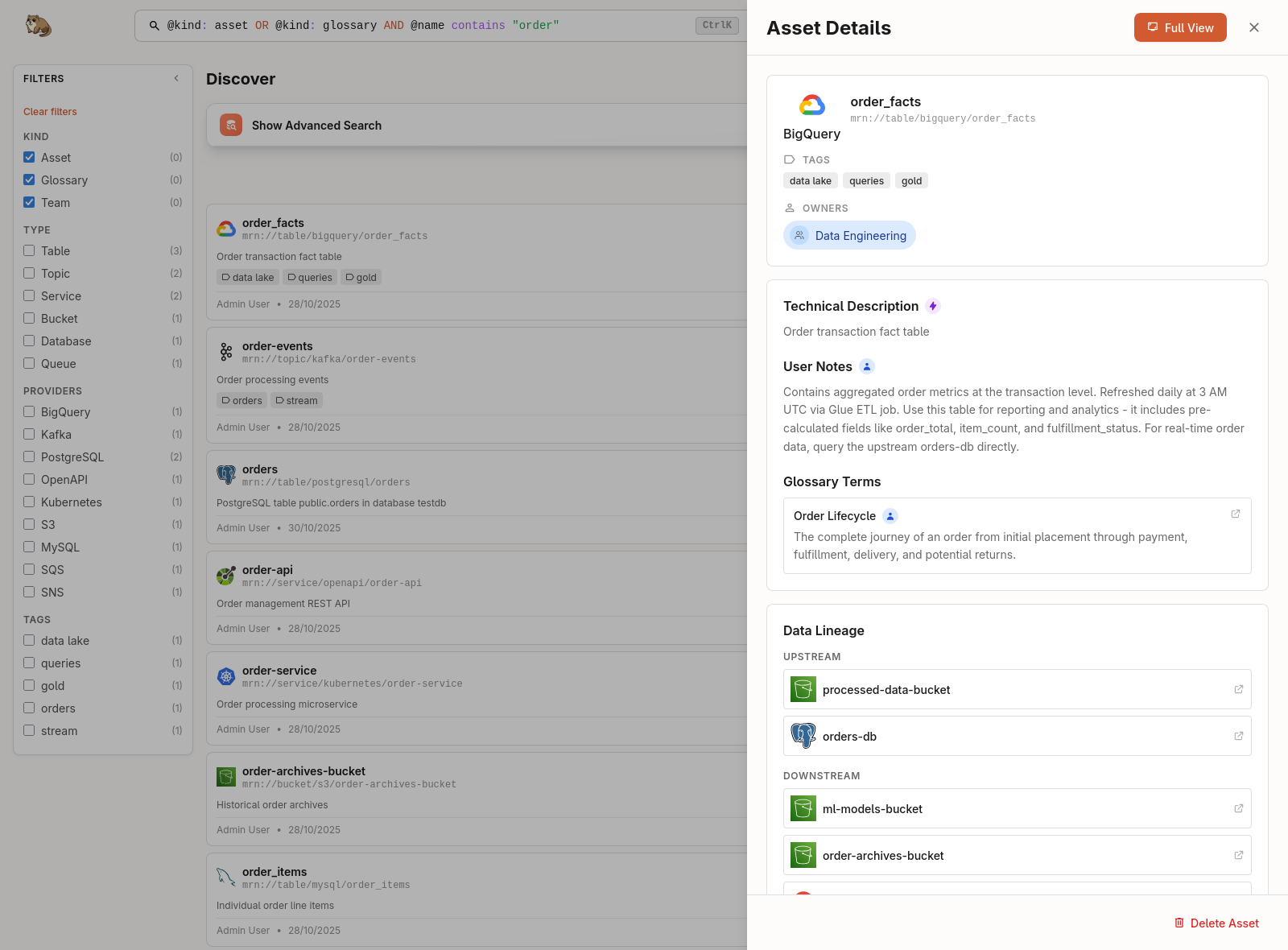Screen dimensions: 1288x950
Task: Click the Delete Asset button
Action: 1216,923
